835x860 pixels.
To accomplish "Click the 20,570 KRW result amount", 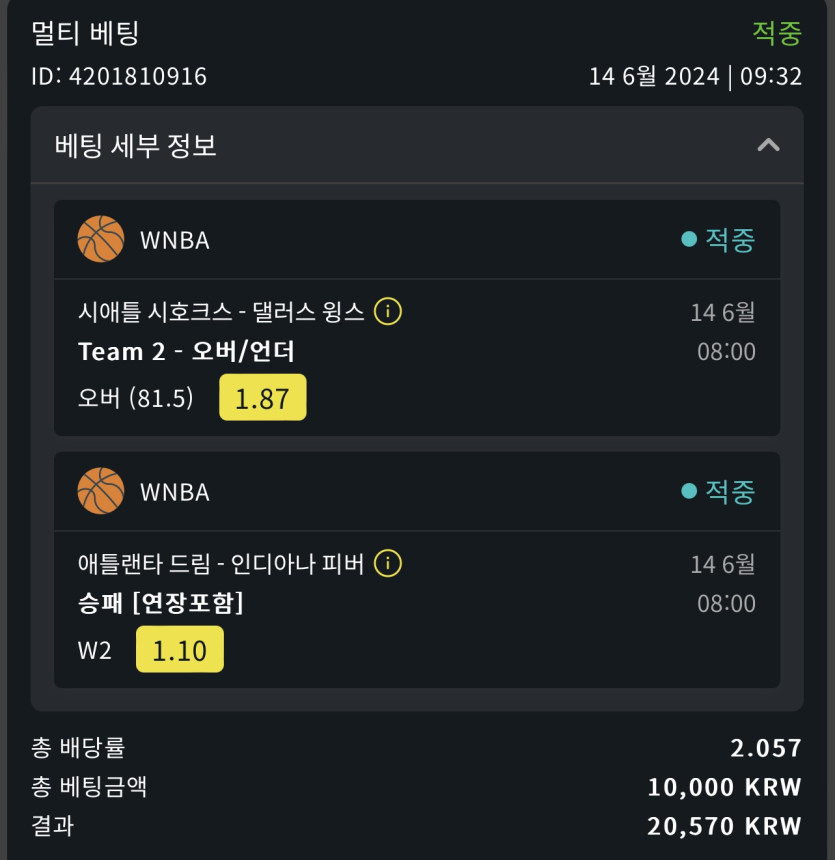I will [724, 826].
